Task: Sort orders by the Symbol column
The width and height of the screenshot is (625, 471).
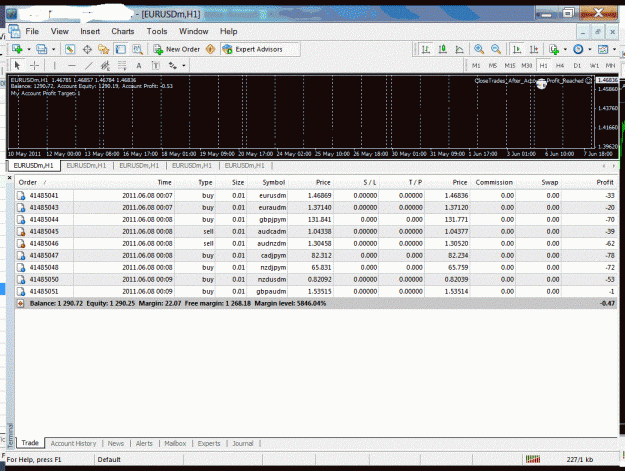Action: coord(273,182)
